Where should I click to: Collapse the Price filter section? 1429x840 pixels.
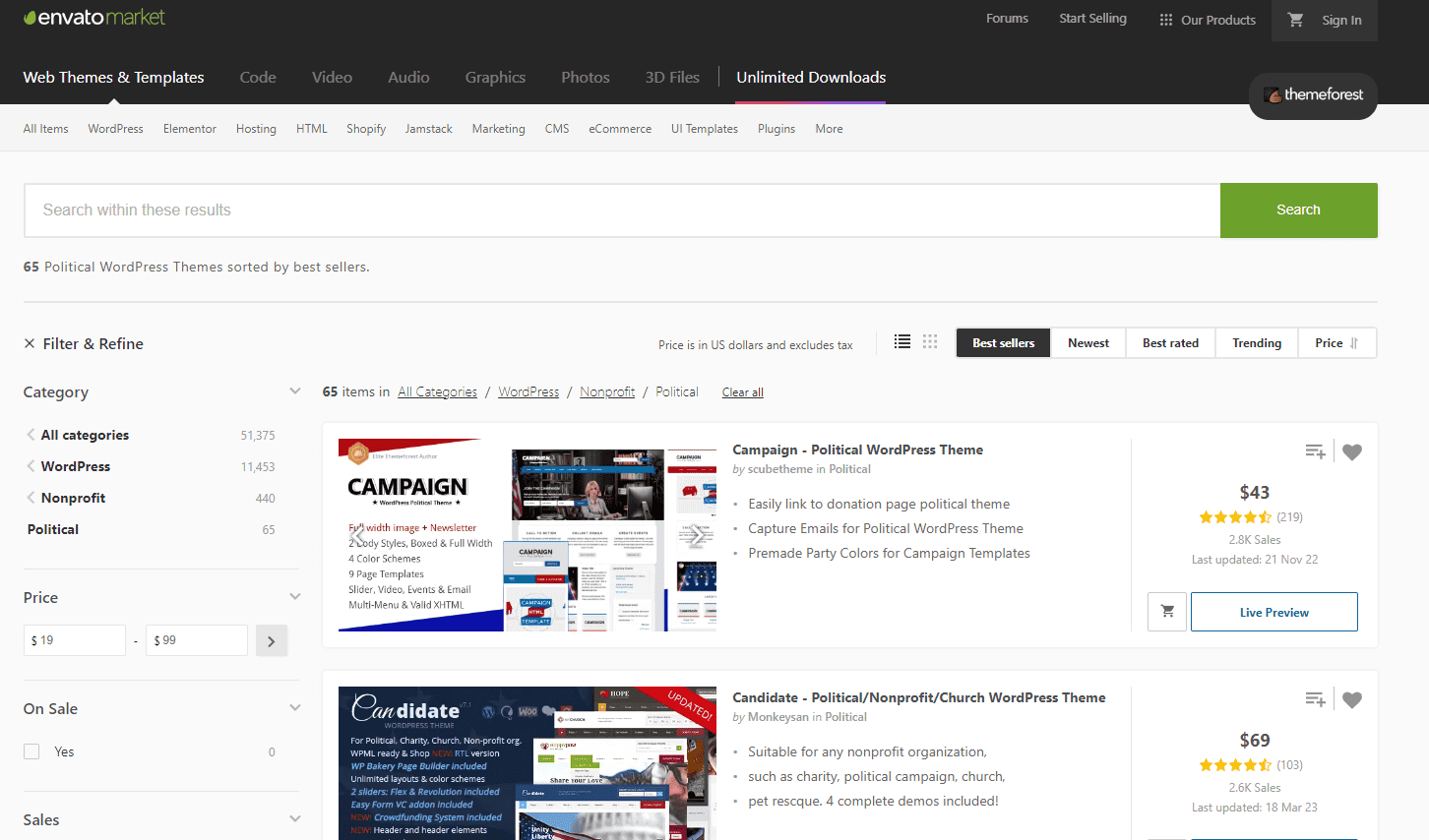(x=294, y=597)
